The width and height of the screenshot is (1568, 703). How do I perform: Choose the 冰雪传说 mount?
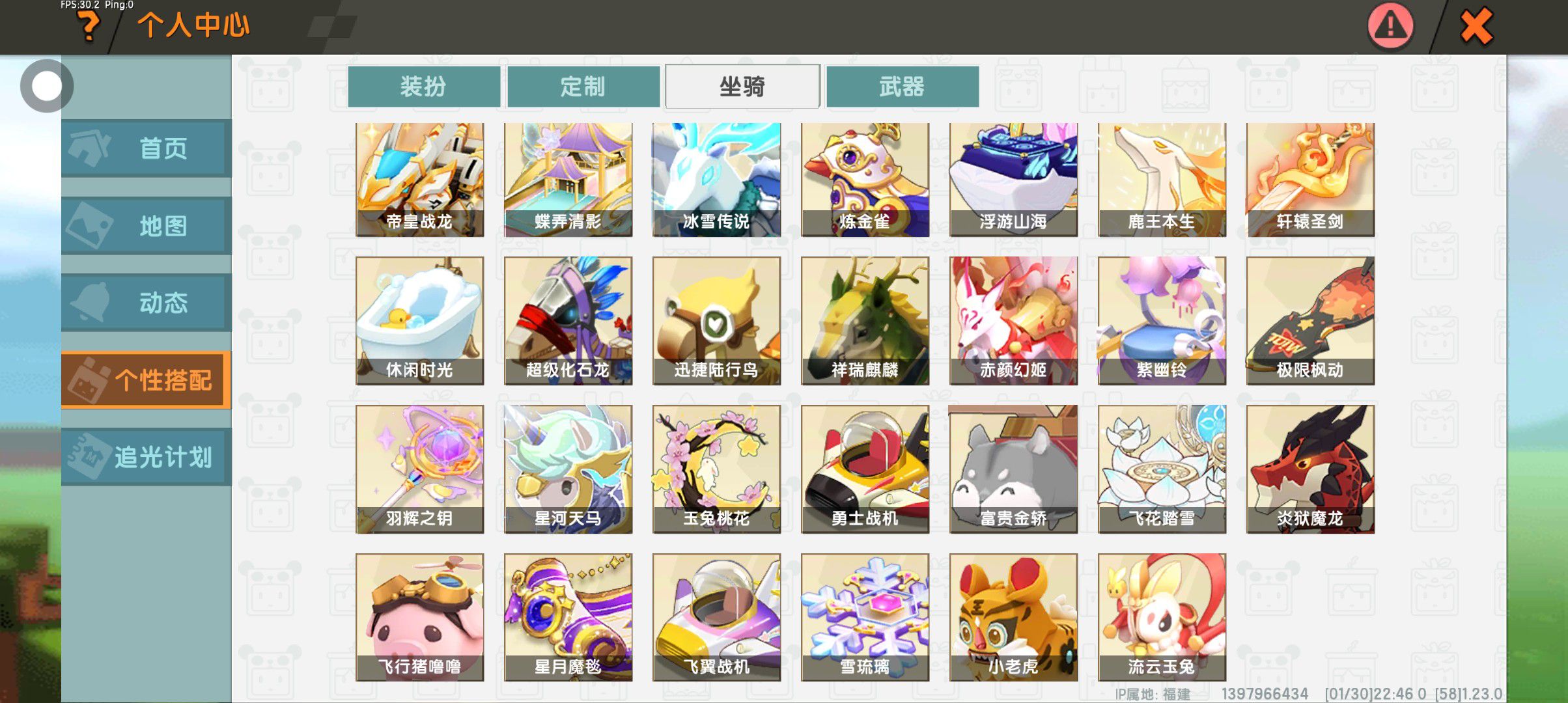click(x=716, y=180)
